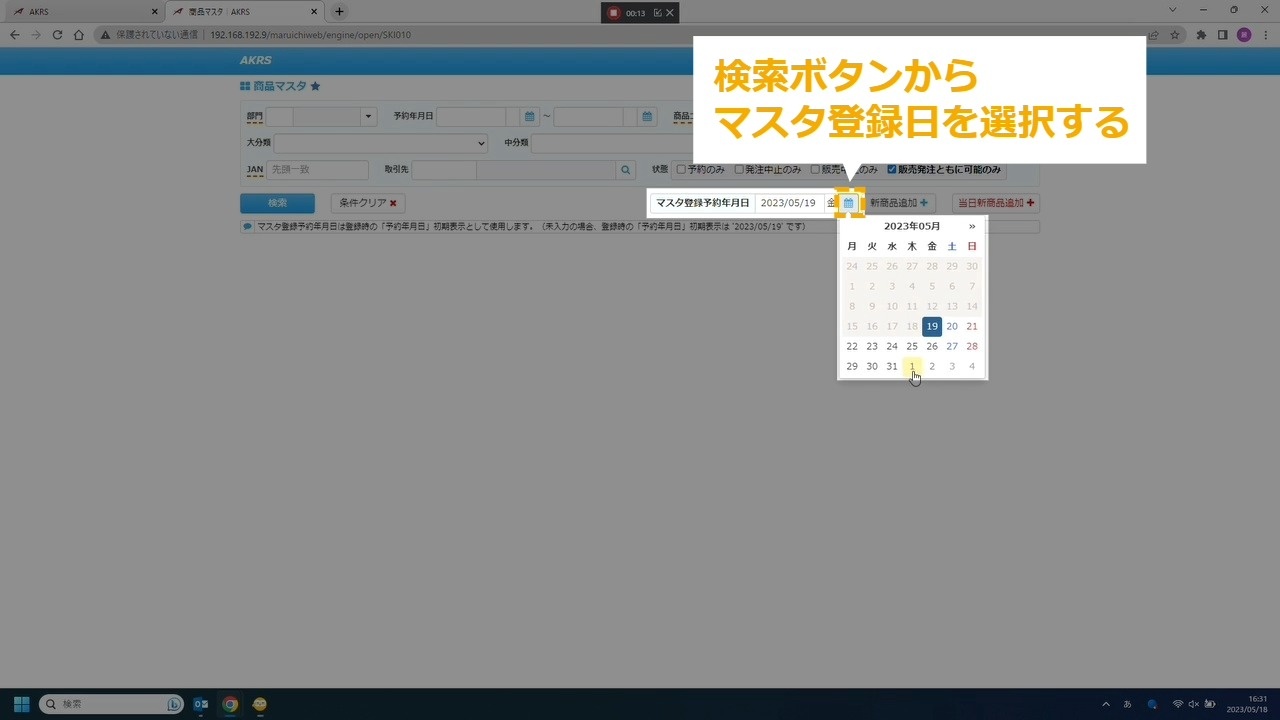Open the 予約年月日 end date calendar
Viewport: 1280px width, 720px height.
pos(648,117)
